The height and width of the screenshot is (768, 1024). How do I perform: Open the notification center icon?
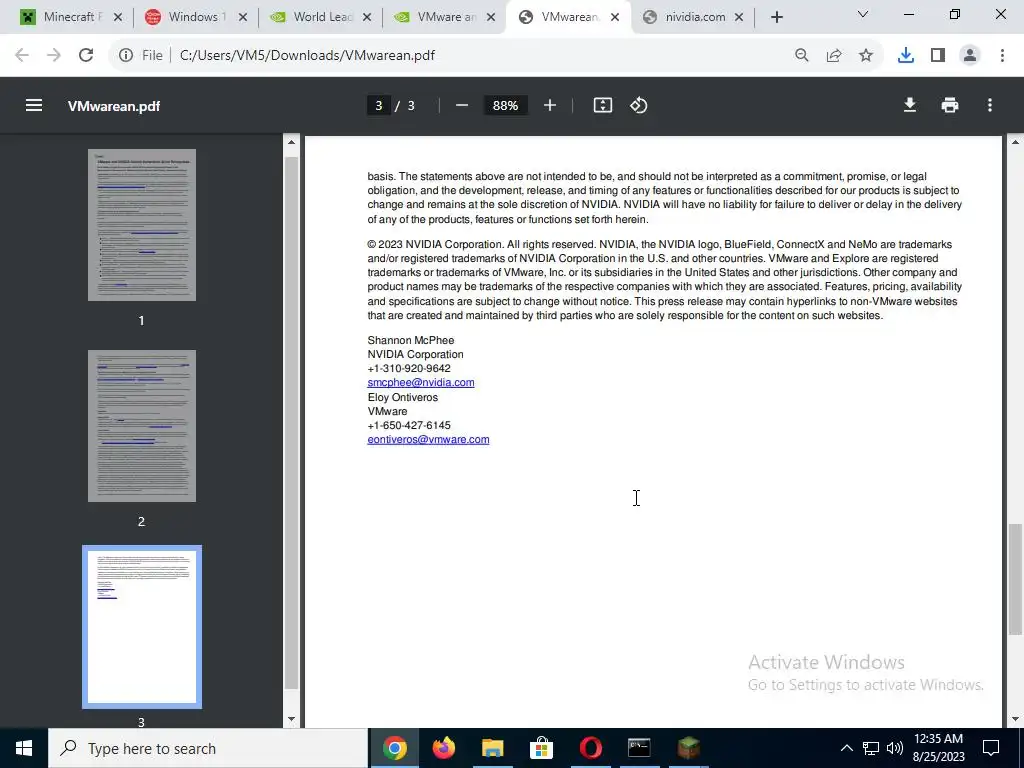click(x=991, y=748)
